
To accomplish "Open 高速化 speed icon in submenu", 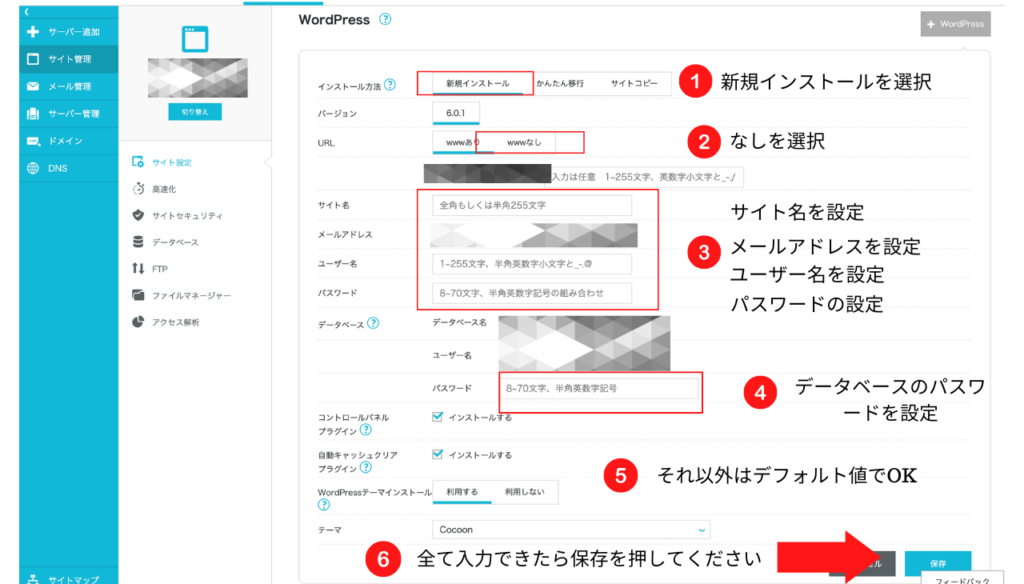I will coord(138,188).
